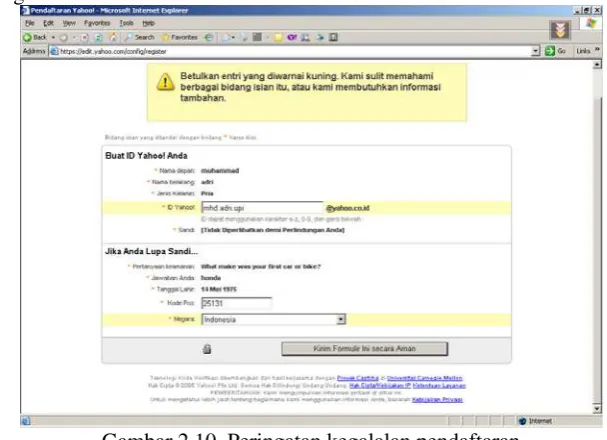The height and width of the screenshot is (440, 607).
Task: Click the Print toolbar icon
Action: pyautogui.click(x=244, y=38)
